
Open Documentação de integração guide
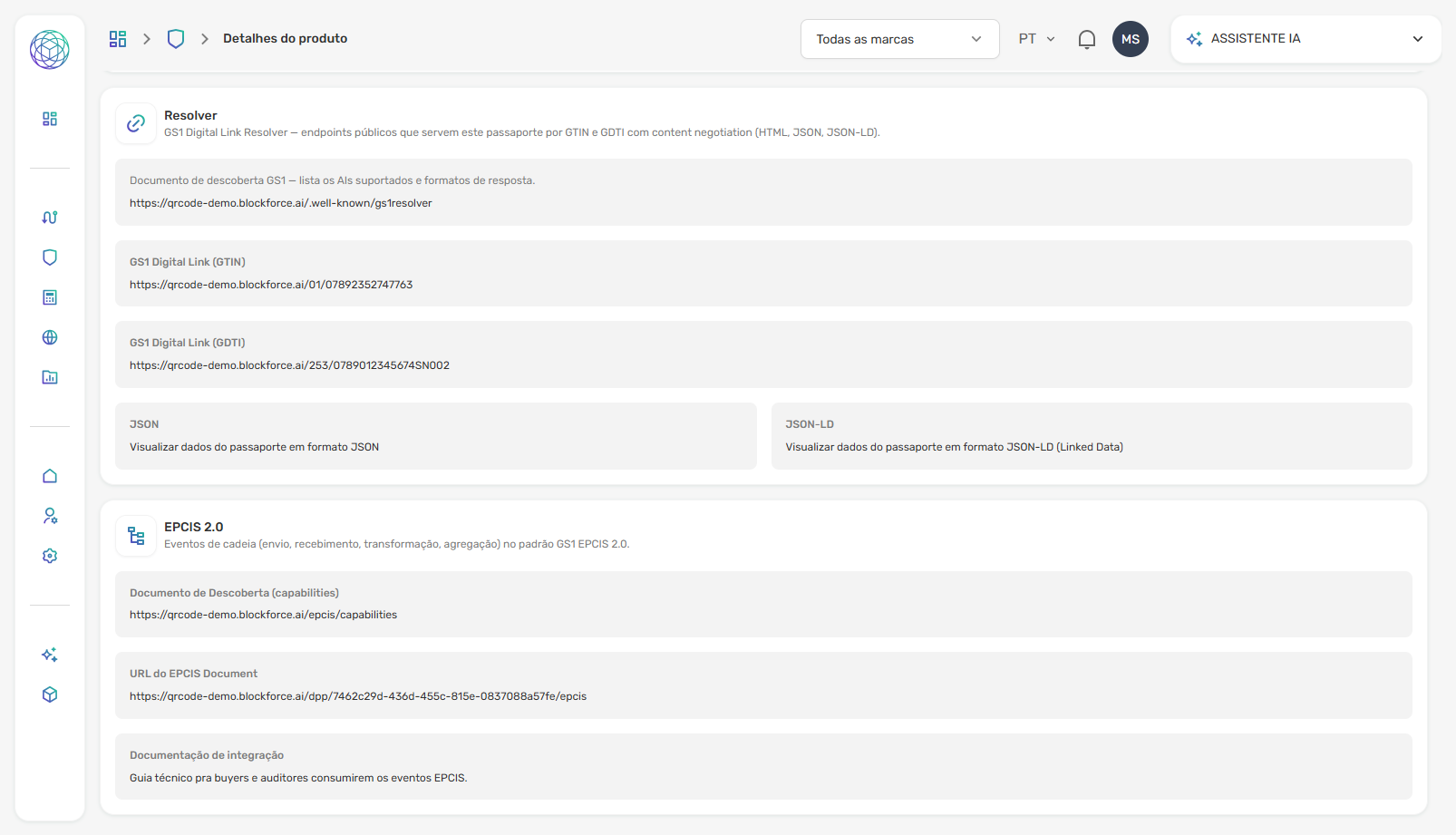tap(763, 767)
